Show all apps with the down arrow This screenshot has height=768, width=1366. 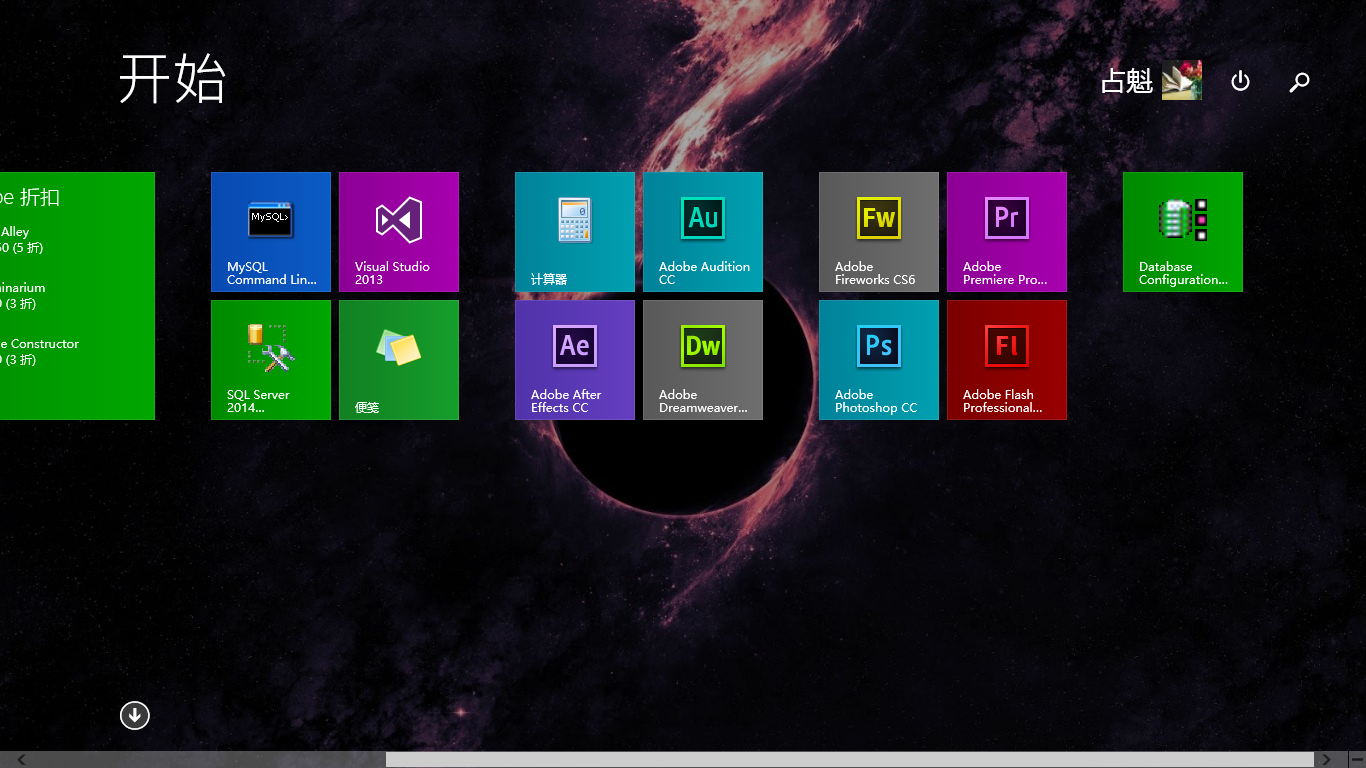click(135, 715)
